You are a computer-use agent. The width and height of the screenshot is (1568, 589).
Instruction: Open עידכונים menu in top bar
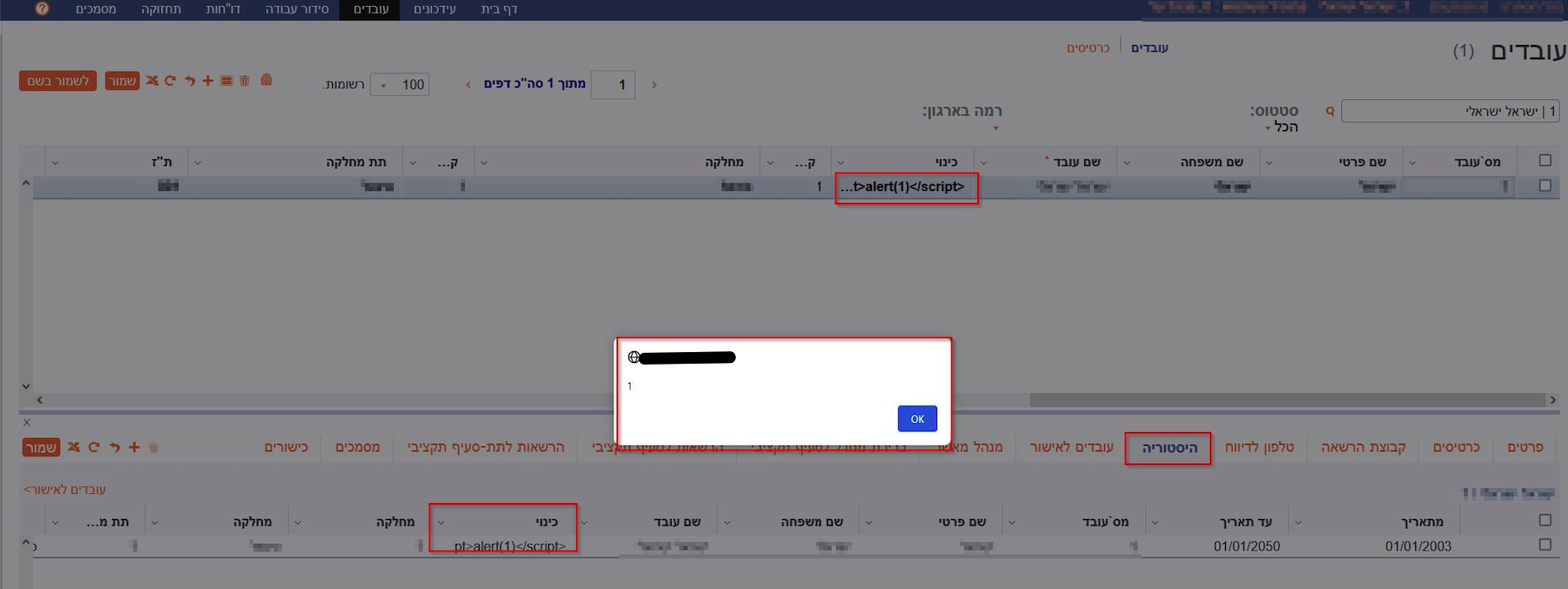435,9
